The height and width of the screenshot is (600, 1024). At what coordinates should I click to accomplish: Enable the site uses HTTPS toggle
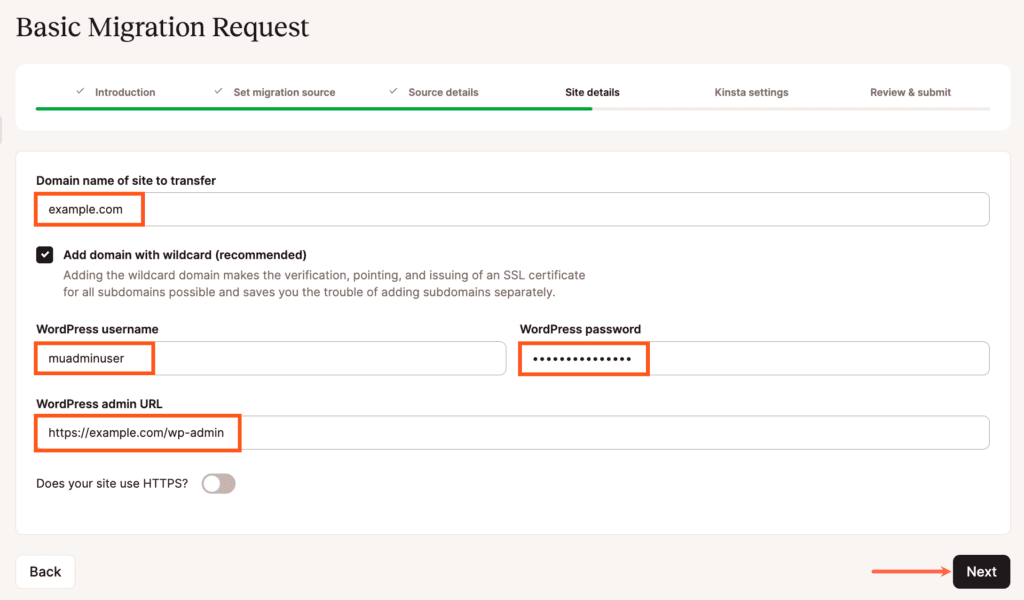point(218,484)
